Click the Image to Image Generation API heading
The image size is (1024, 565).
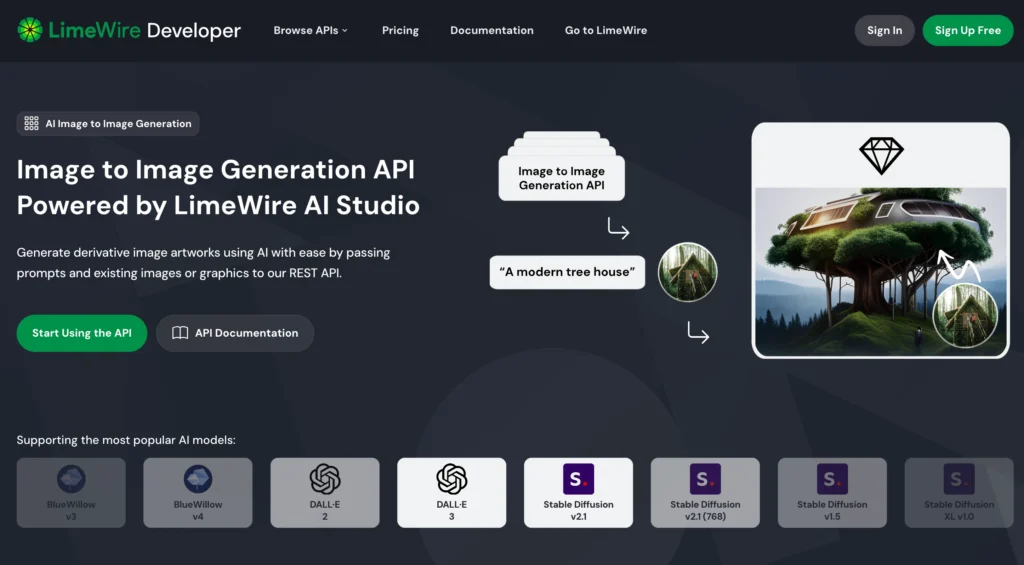(x=218, y=187)
